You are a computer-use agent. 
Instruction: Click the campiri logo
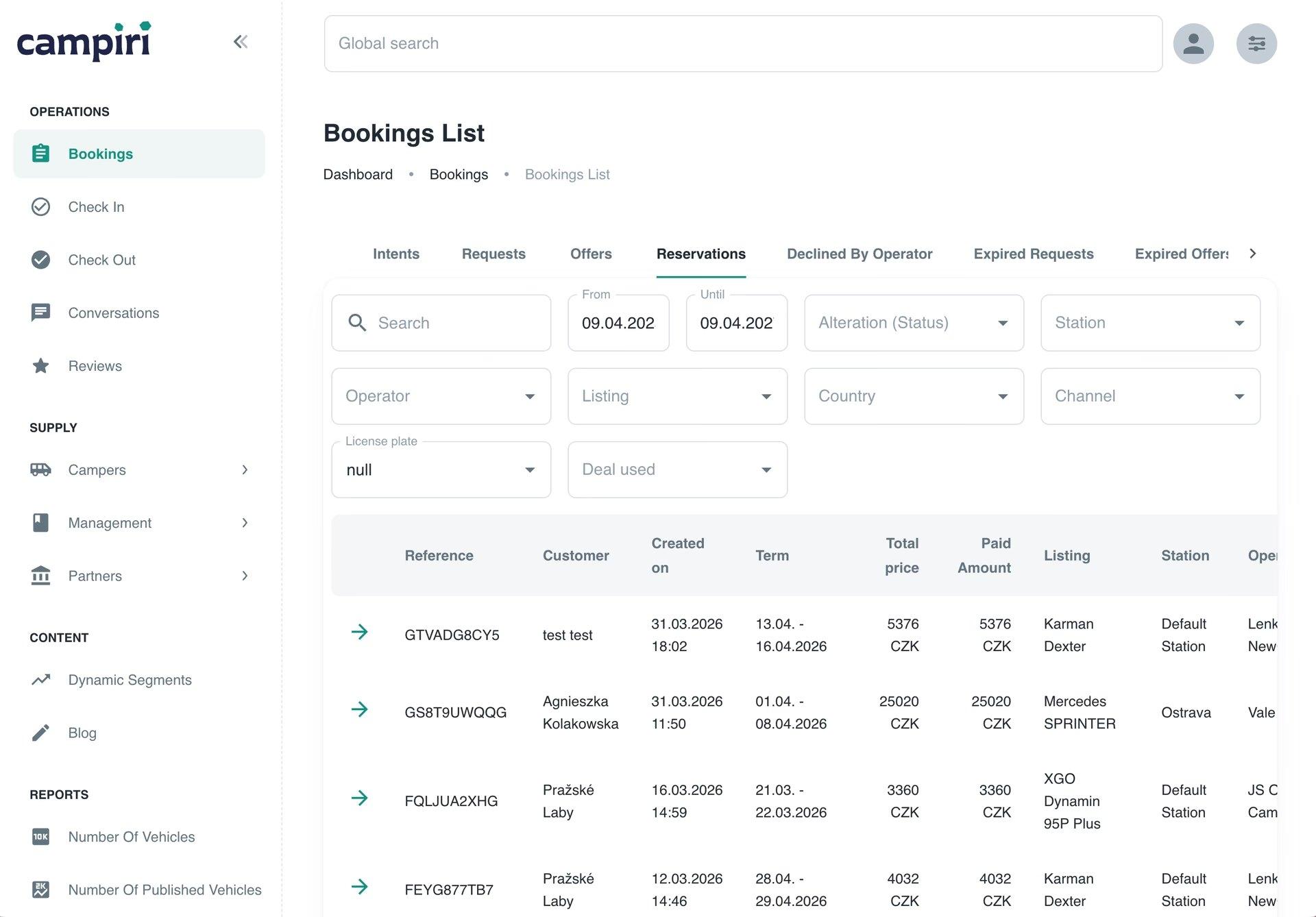click(84, 41)
